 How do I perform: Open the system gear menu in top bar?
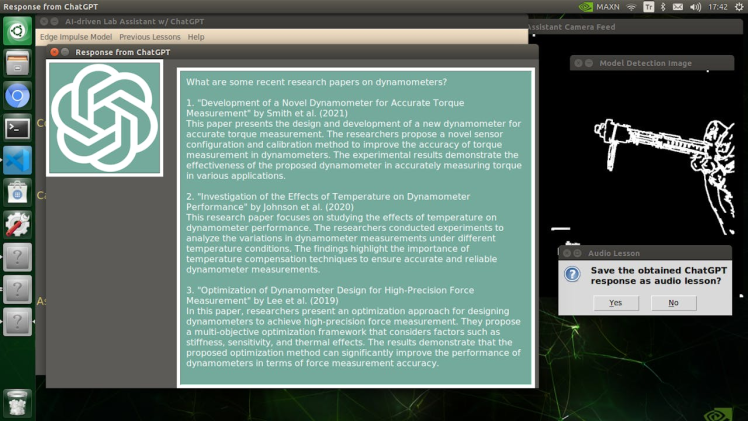739,7
